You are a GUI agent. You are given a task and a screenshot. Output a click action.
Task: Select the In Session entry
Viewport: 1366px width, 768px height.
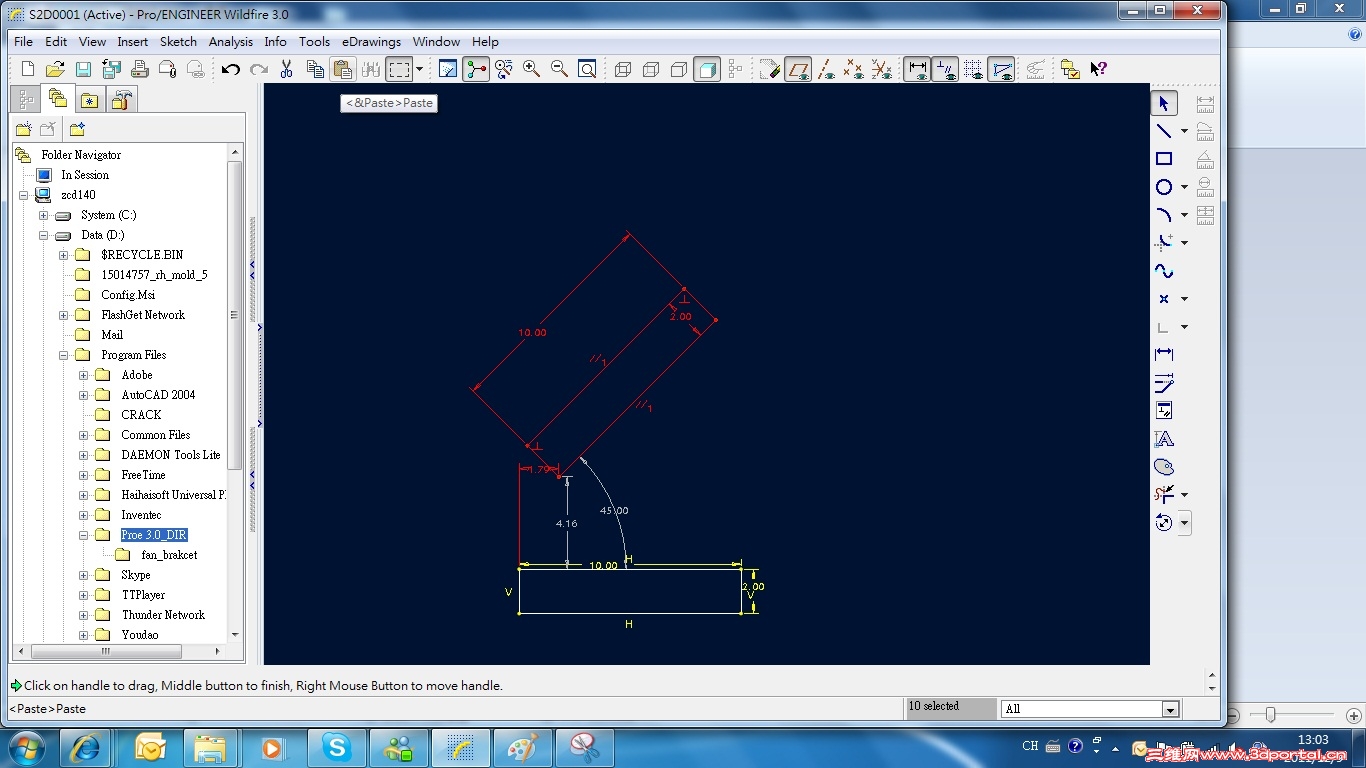[x=85, y=175]
